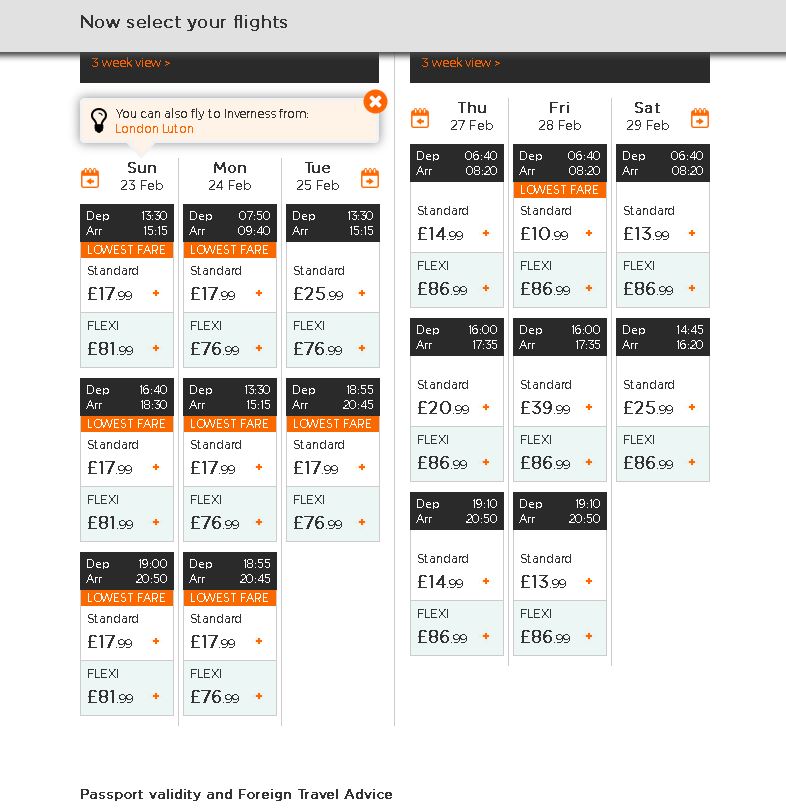Select Sun 23 Feb 13:30 departure header
This screenshot has height=808, width=786.
[127, 223]
